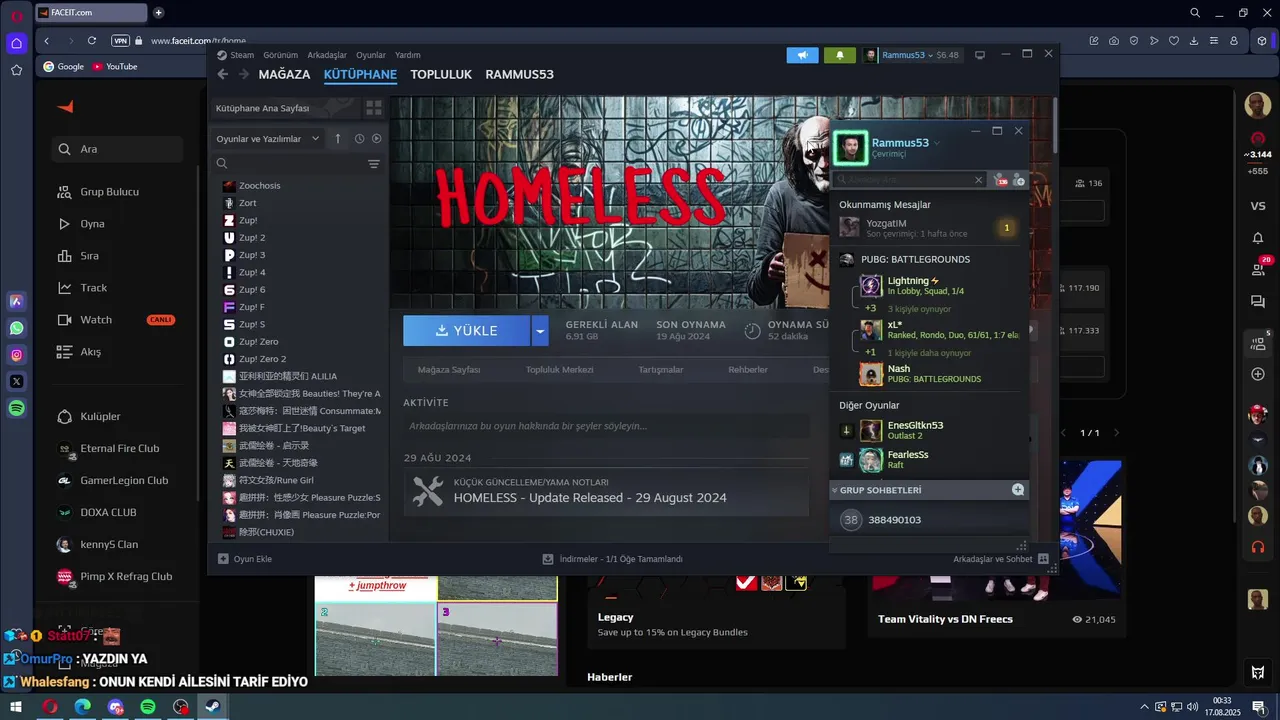Open the X (Twitter) icon in Opera's sidebar
1280x720 pixels.
(x=17, y=381)
